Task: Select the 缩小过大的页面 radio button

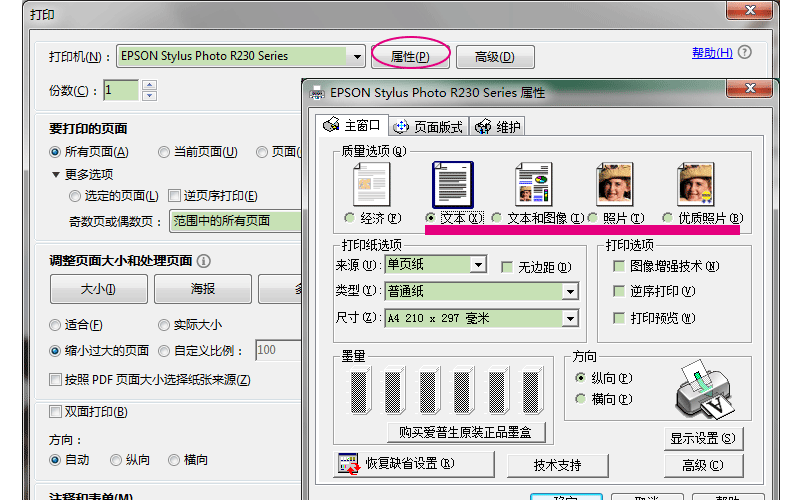Action: click(55, 351)
